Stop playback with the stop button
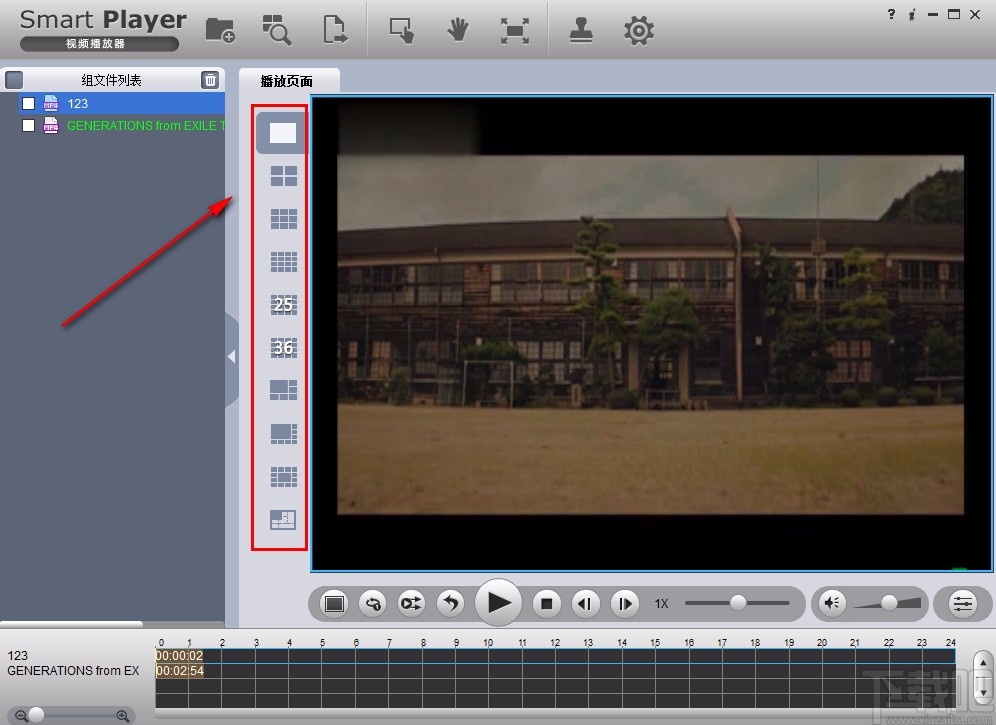996x725 pixels. coord(546,603)
